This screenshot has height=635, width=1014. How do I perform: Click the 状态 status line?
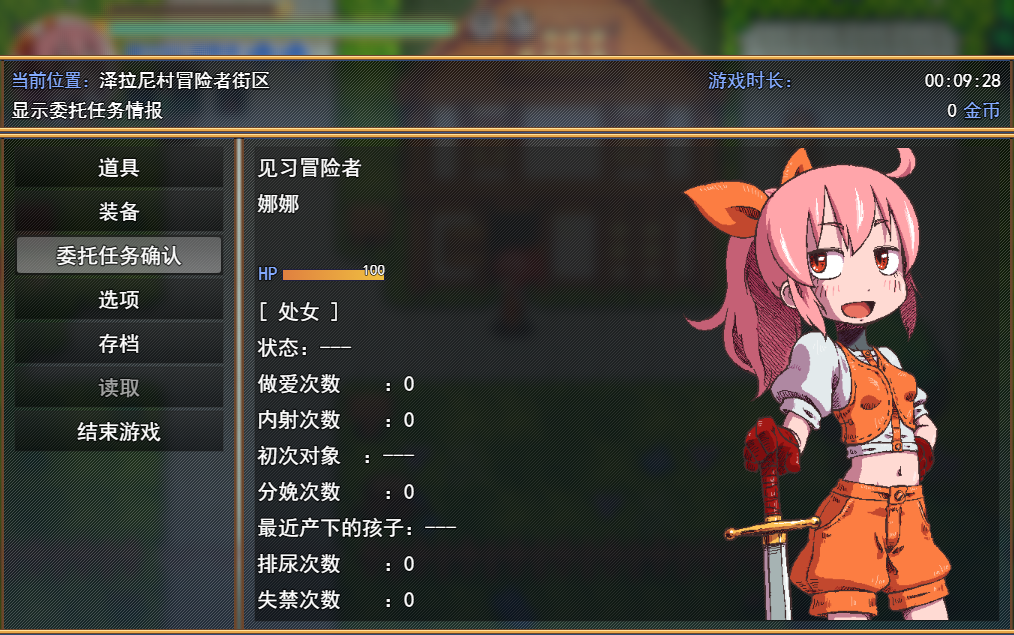pyautogui.click(x=304, y=348)
